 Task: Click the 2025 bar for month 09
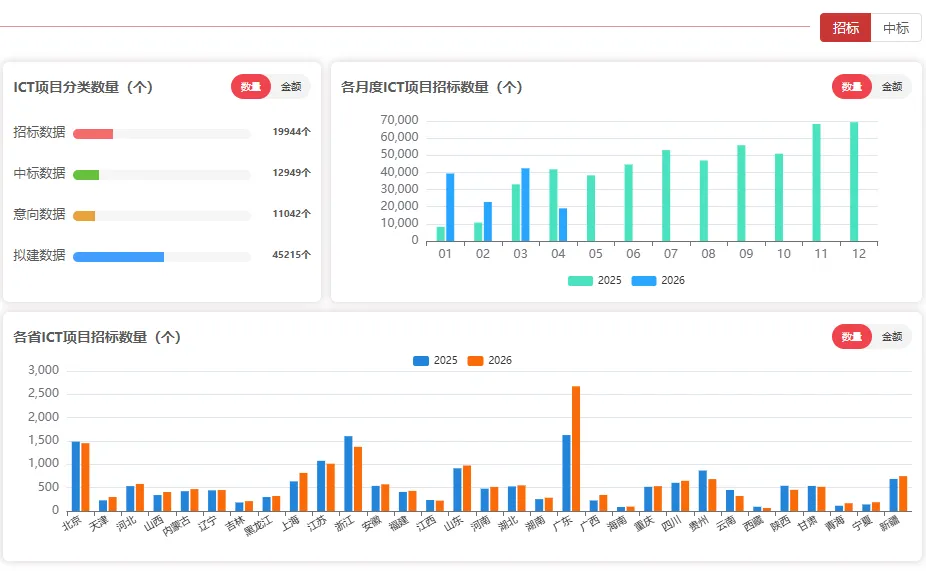741,194
